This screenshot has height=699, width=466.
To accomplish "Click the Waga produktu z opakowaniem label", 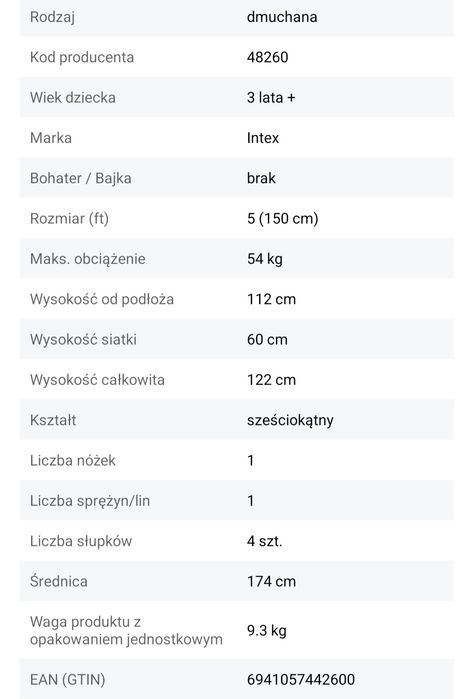I will click(126, 630).
